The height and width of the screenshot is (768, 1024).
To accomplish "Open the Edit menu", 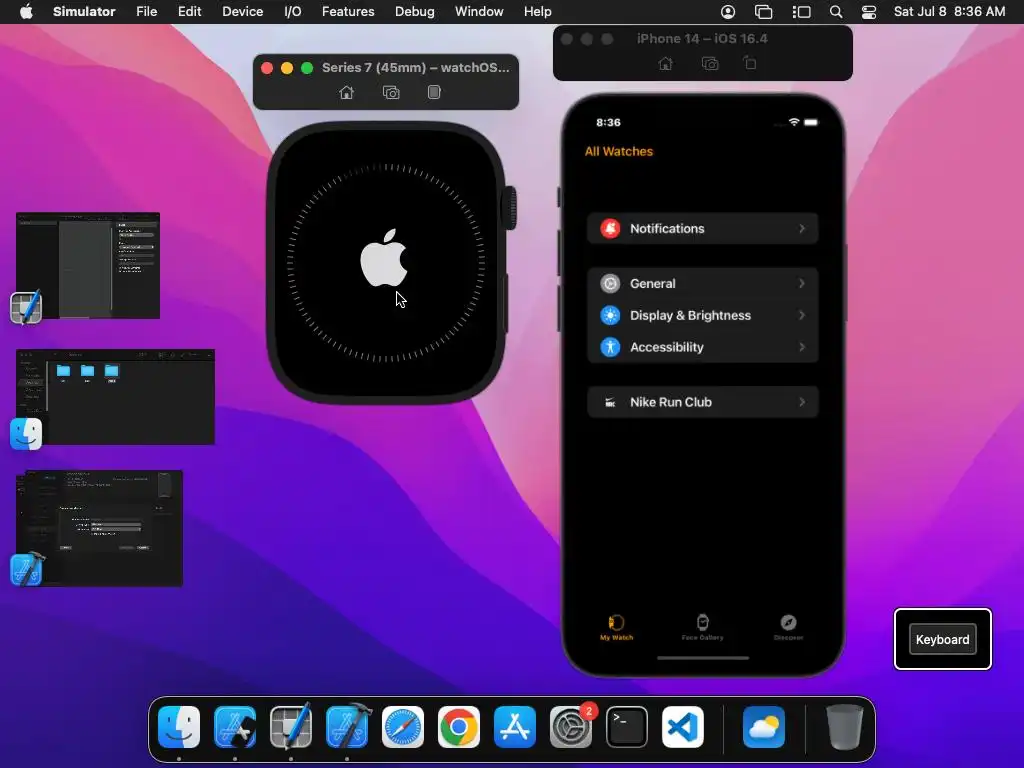I will tap(189, 12).
